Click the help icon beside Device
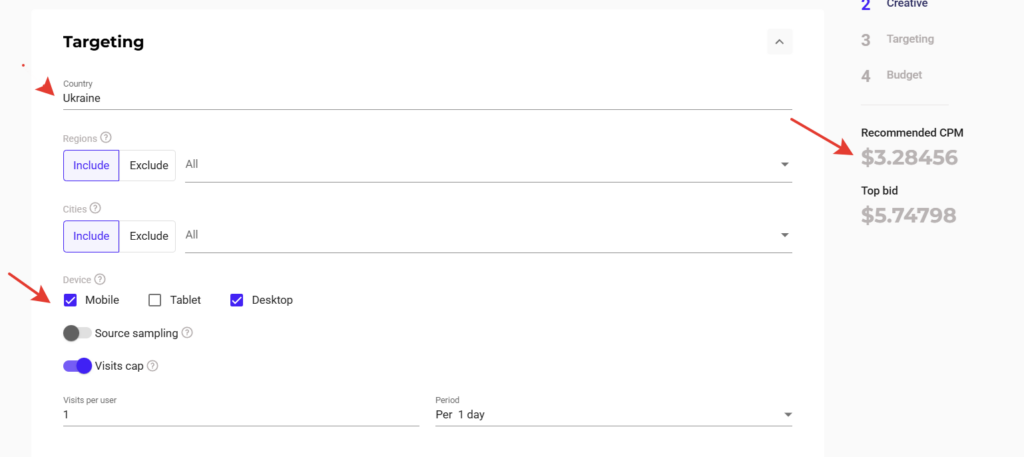Image resolution: width=1024 pixels, height=457 pixels. click(100, 279)
